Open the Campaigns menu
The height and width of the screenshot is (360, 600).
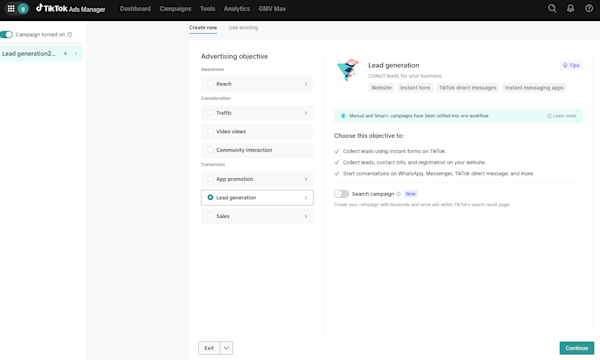(175, 8)
